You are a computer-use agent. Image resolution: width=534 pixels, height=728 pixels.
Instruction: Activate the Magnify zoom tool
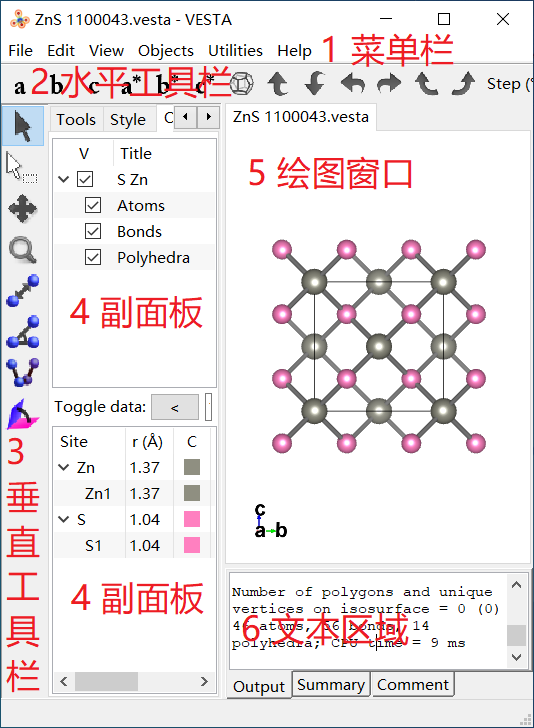pyautogui.click(x=23, y=250)
